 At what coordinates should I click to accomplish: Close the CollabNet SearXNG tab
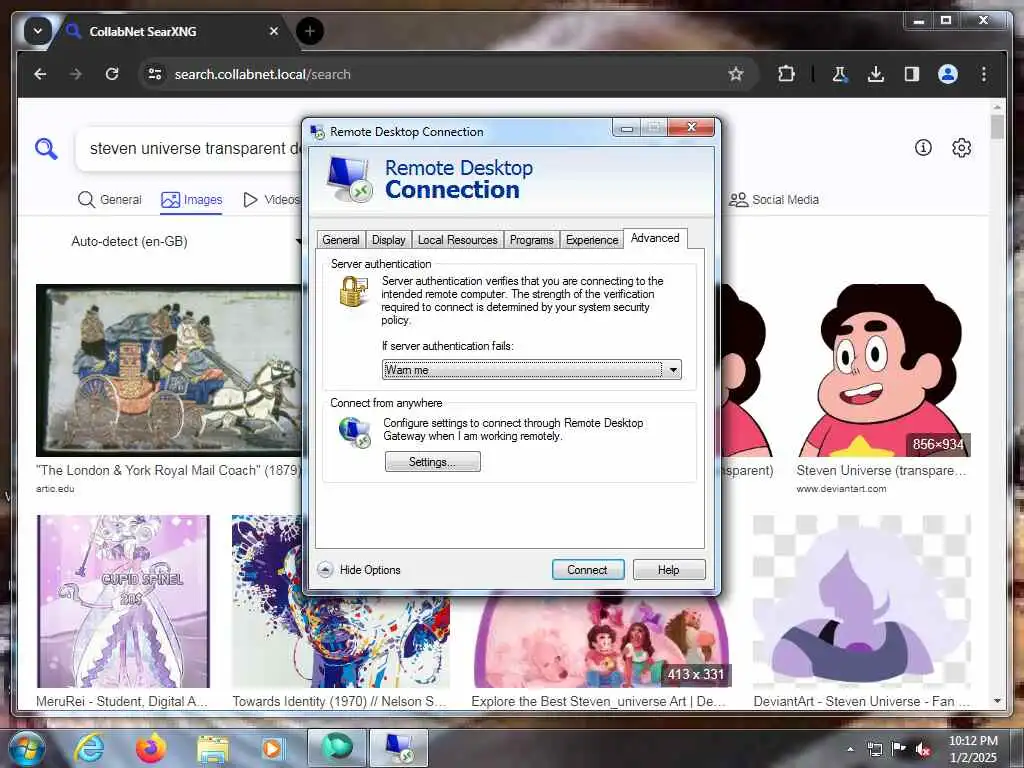tap(274, 31)
